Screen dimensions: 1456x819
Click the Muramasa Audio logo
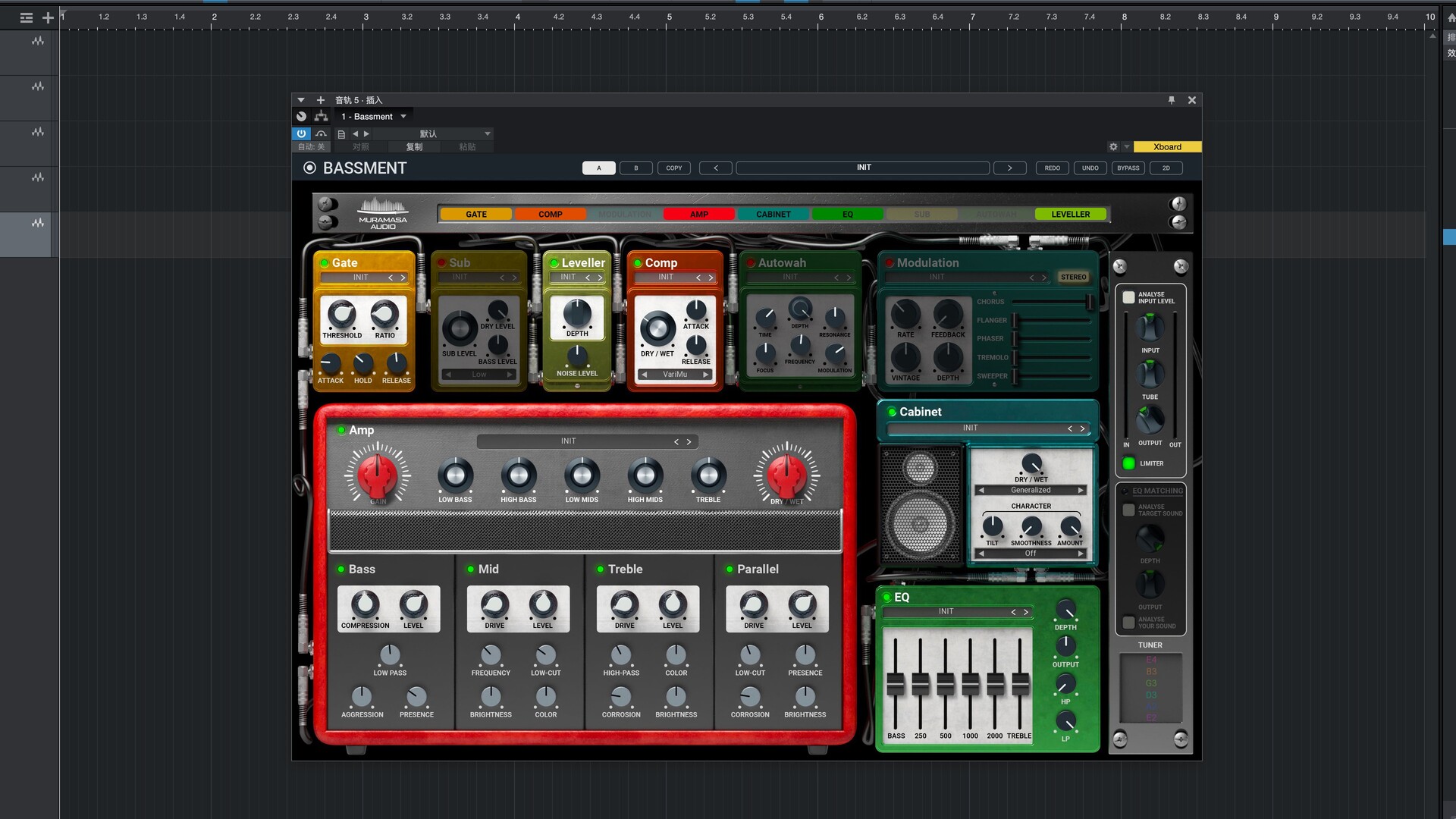[383, 212]
